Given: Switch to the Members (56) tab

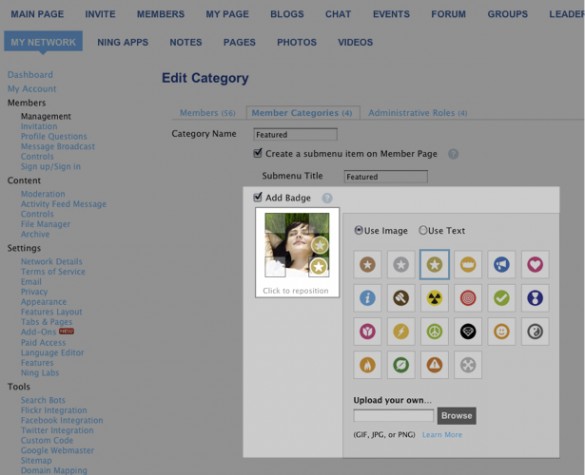Looking at the screenshot, I should tap(207, 113).
